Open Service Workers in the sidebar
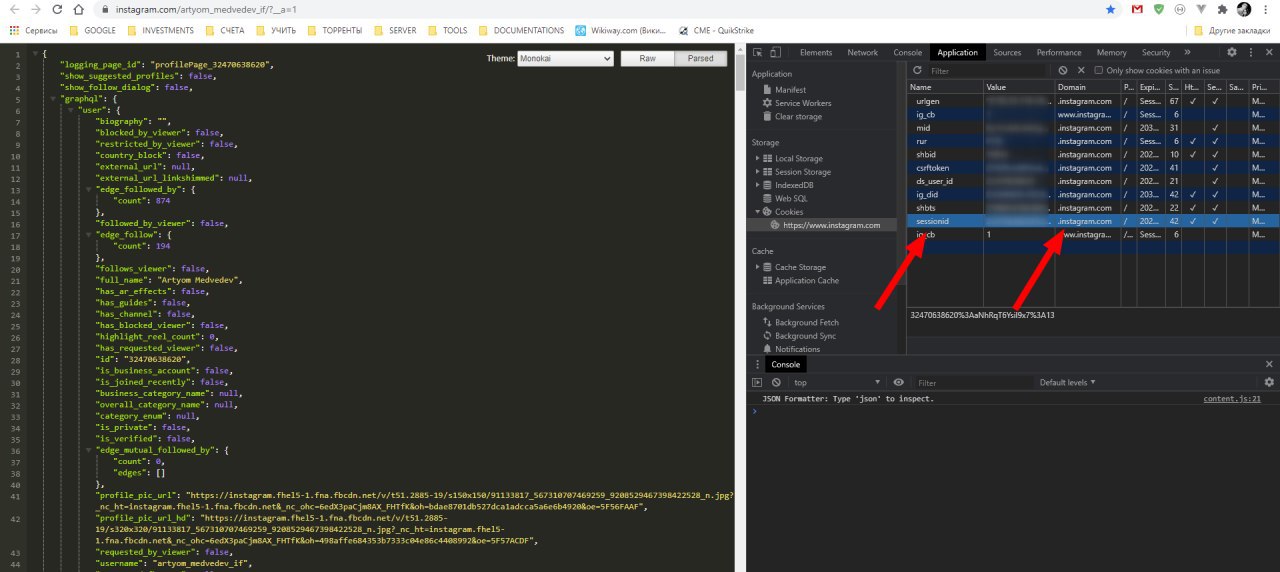The height and width of the screenshot is (572, 1280). (x=803, y=103)
